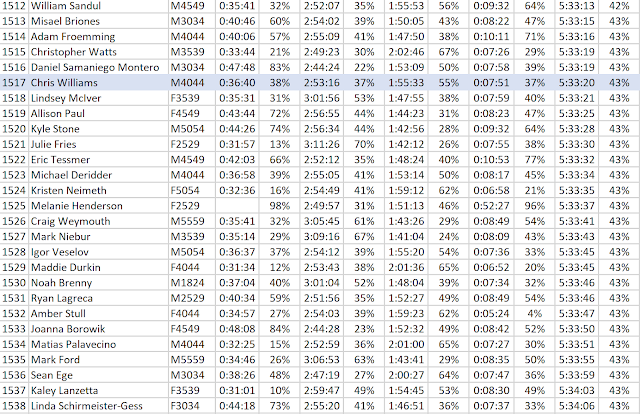Screen dimensions: 640x414
Task: Click the 0:05:24 time in Amber Stull's row
Action: click(491, 314)
